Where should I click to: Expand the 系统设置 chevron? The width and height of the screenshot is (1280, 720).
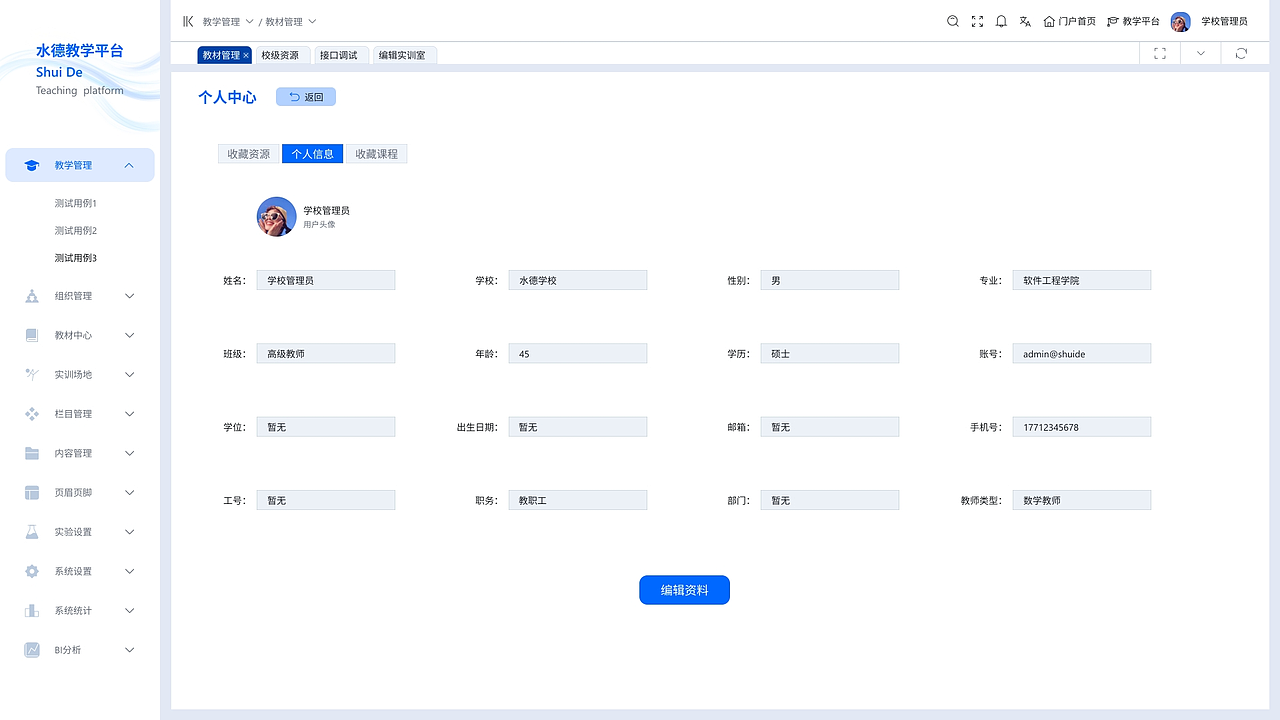click(x=129, y=571)
